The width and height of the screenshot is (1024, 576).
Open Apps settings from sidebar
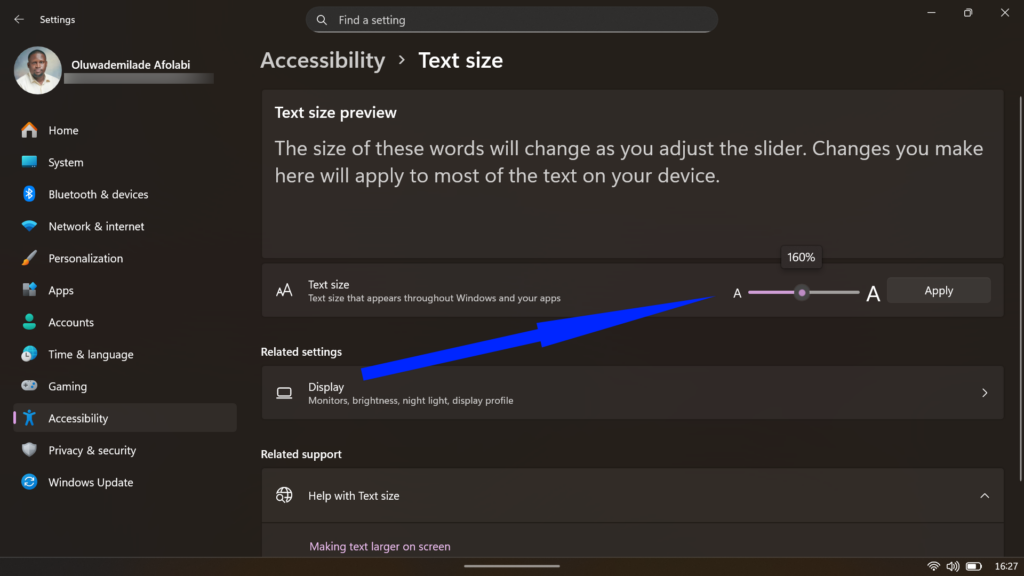coord(61,290)
